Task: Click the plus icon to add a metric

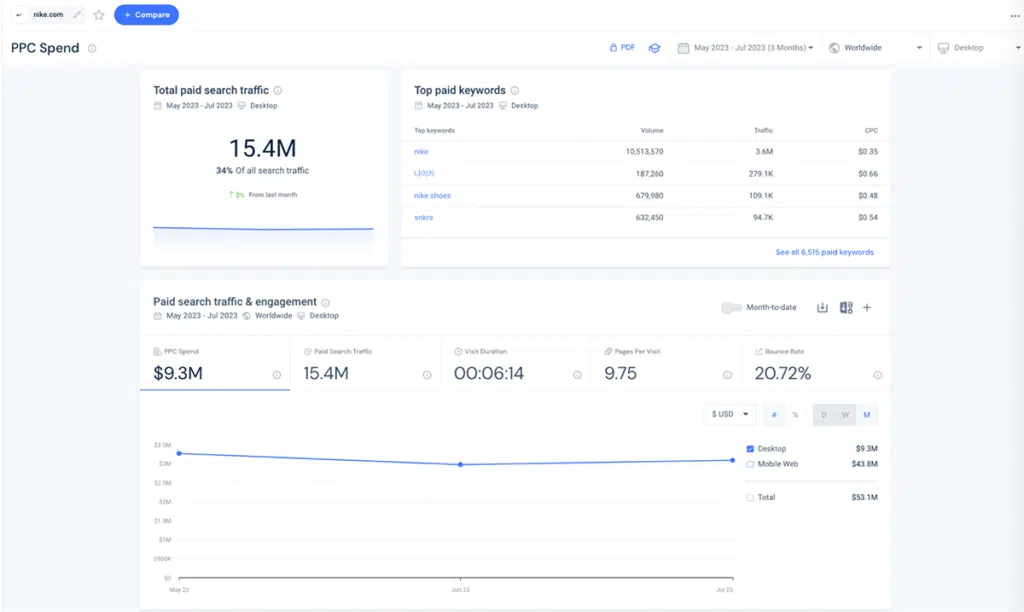Action: 869,308
